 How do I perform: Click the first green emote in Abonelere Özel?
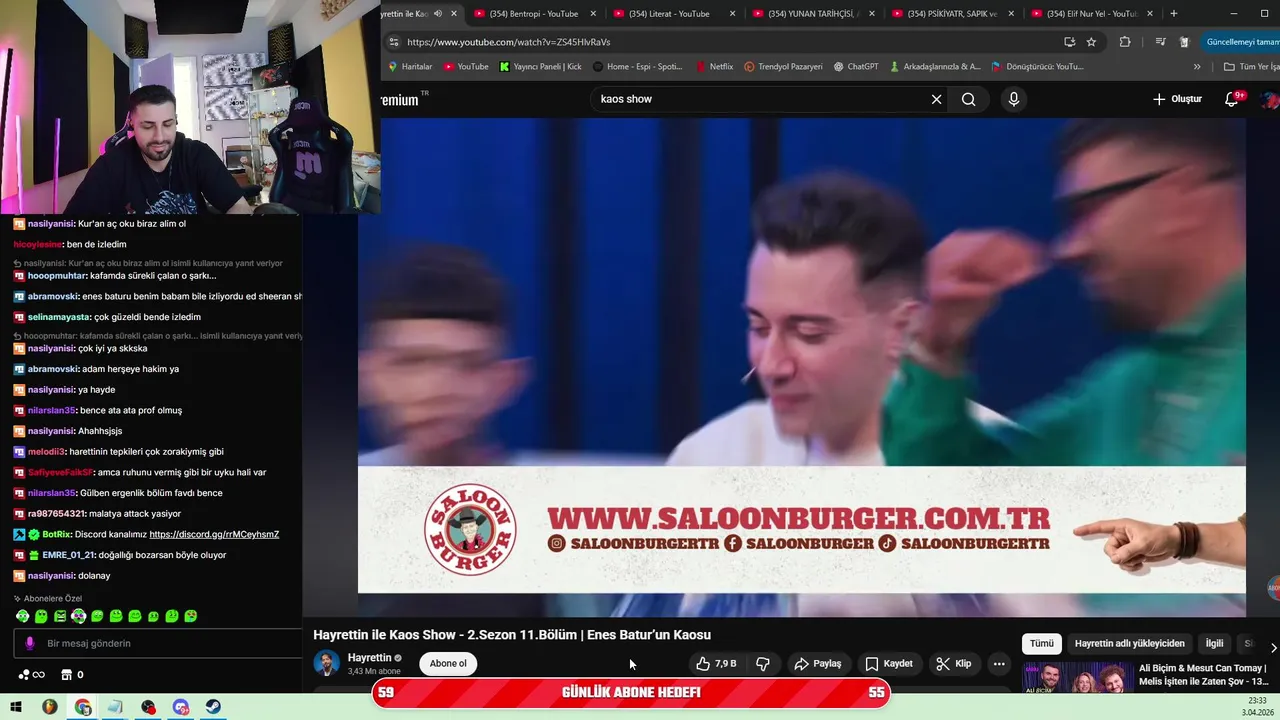coord(22,616)
